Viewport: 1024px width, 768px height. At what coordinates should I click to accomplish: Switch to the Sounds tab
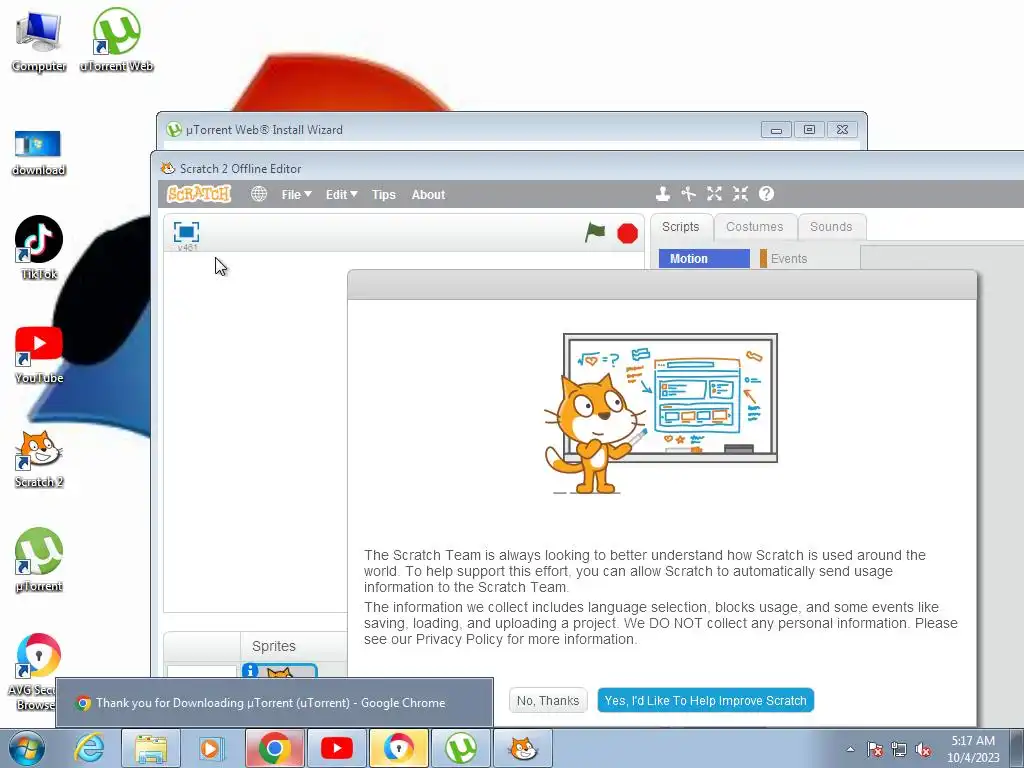pyautogui.click(x=831, y=227)
